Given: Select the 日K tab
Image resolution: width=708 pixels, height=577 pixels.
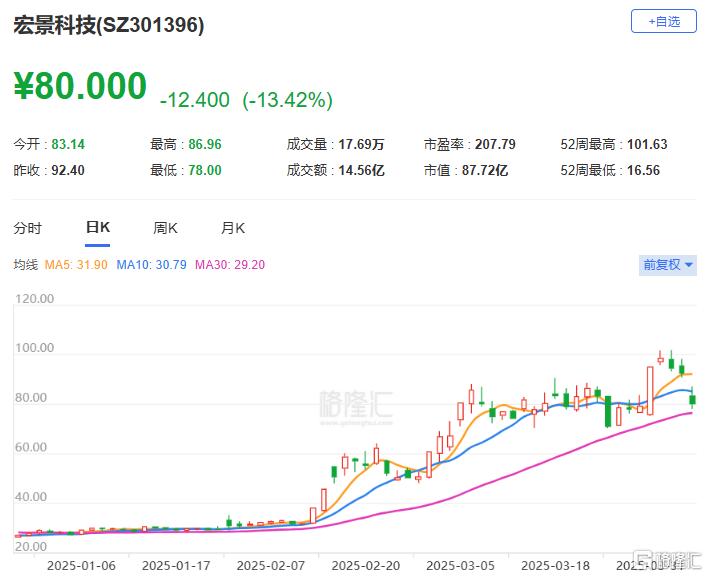Looking at the screenshot, I should [98, 227].
